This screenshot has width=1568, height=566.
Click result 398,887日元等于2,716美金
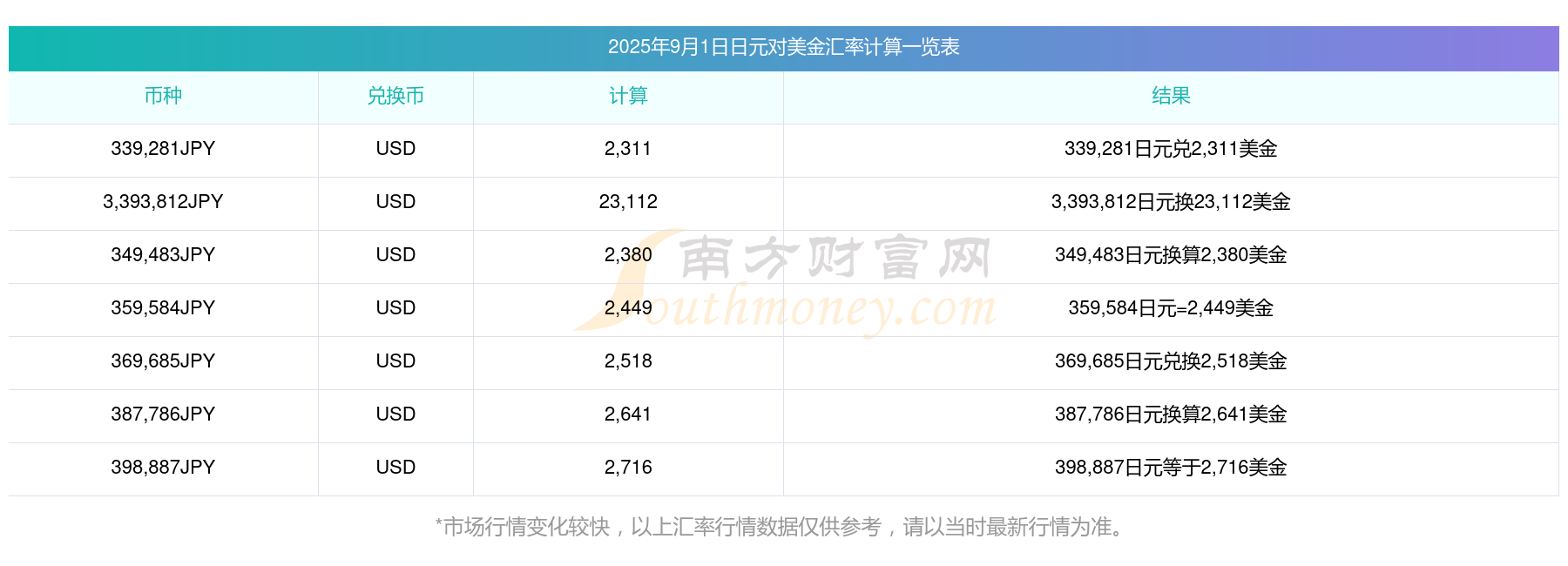click(1171, 468)
